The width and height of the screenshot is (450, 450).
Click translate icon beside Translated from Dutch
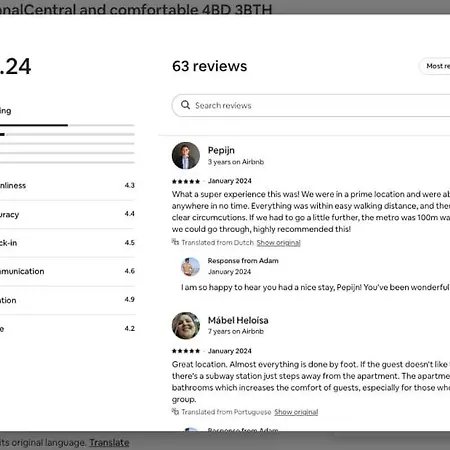(x=175, y=242)
